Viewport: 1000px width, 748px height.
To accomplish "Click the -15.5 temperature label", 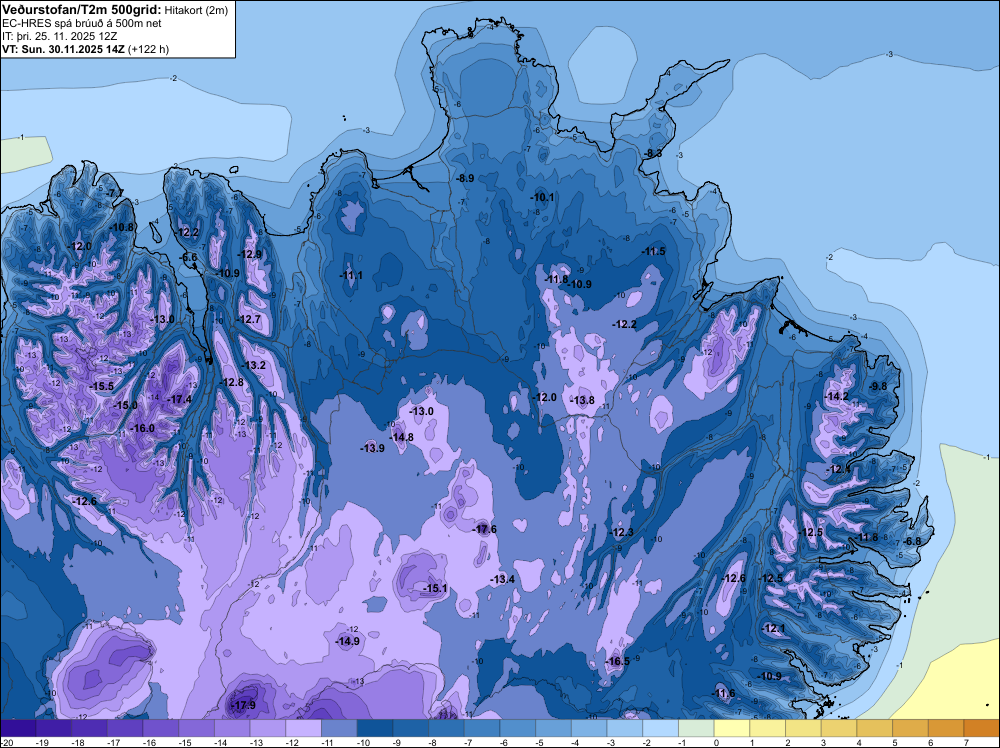I will pos(101,386).
